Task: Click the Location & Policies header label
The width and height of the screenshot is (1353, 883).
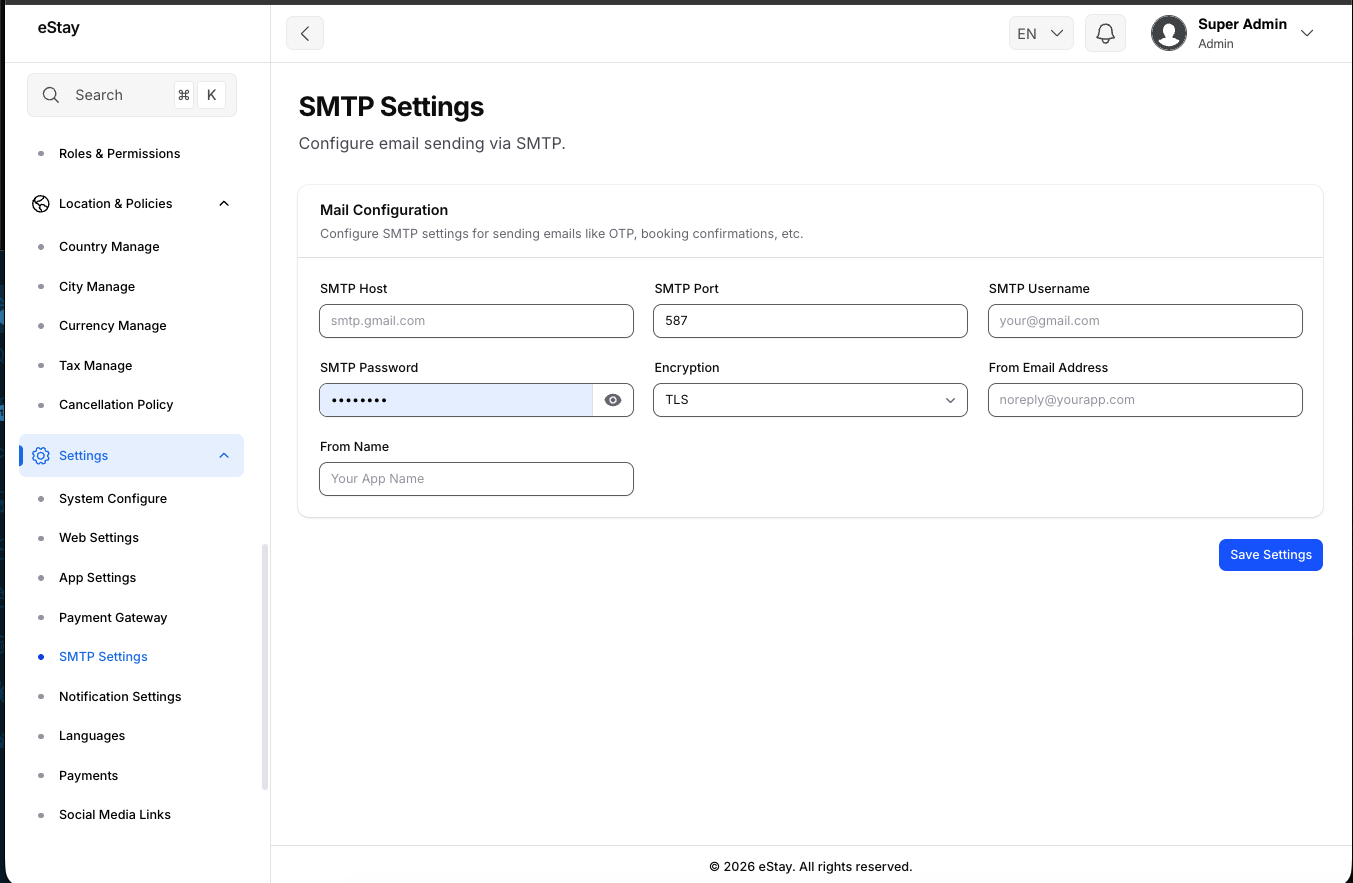Action: 116,204
